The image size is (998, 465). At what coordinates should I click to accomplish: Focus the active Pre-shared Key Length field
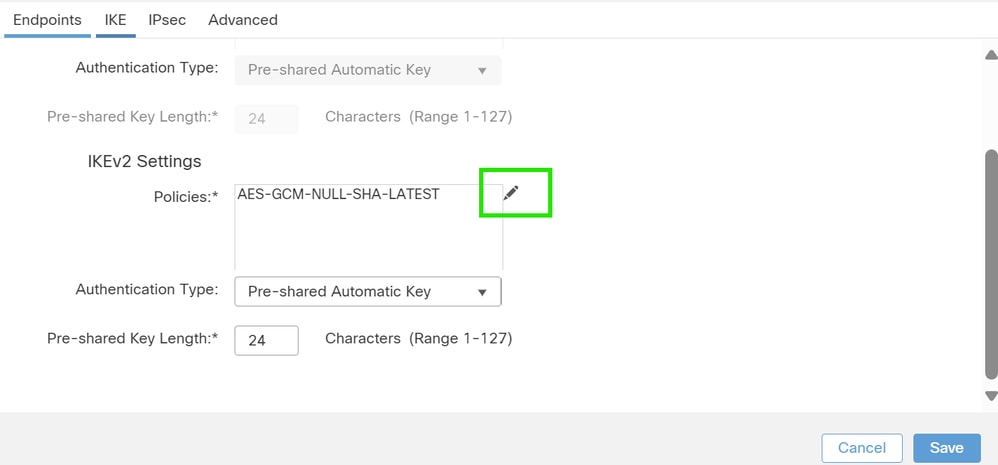pos(266,340)
